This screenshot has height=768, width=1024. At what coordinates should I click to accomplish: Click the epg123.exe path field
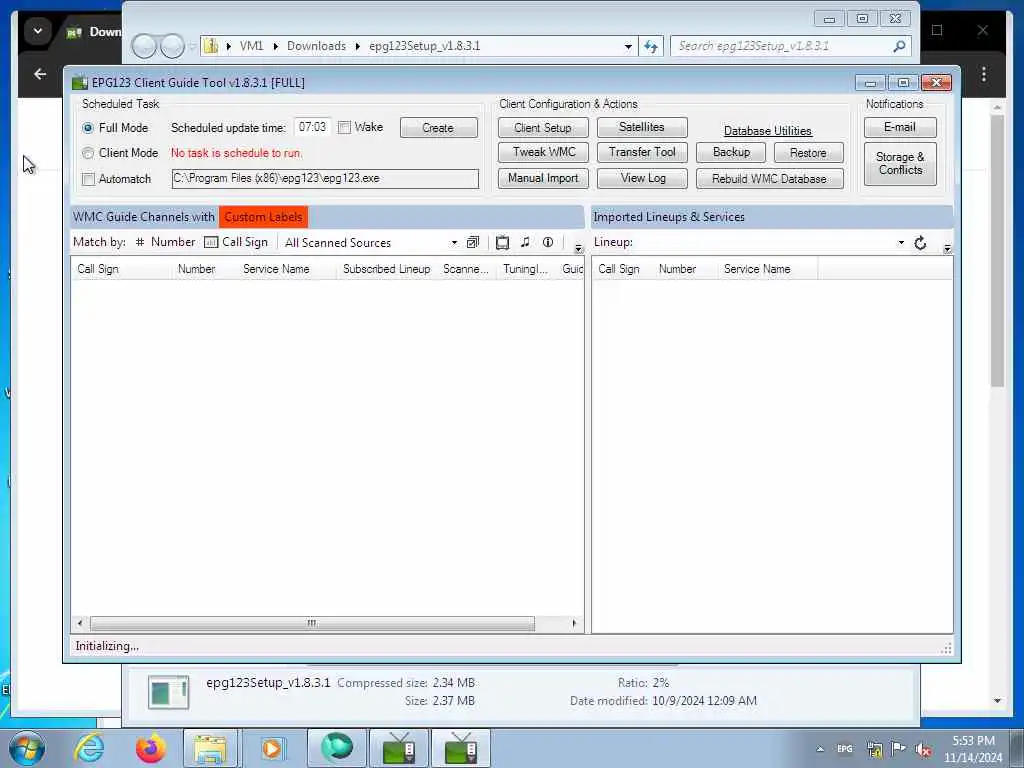click(x=325, y=178)
